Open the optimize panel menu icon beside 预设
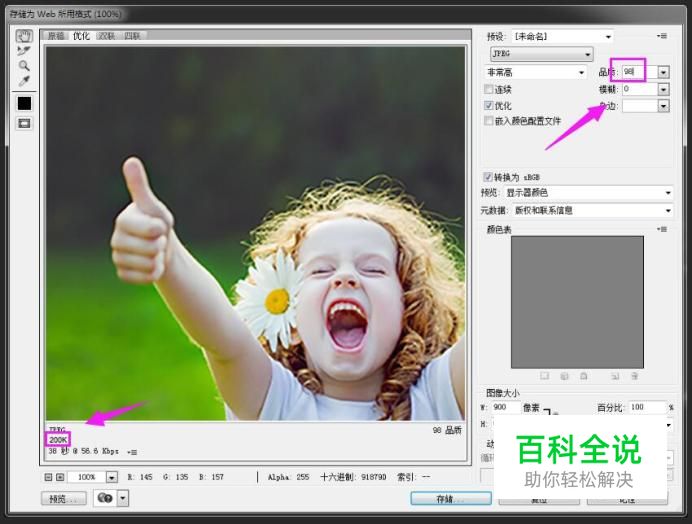Screen dimensions: 692x524 tap(662, 36)
